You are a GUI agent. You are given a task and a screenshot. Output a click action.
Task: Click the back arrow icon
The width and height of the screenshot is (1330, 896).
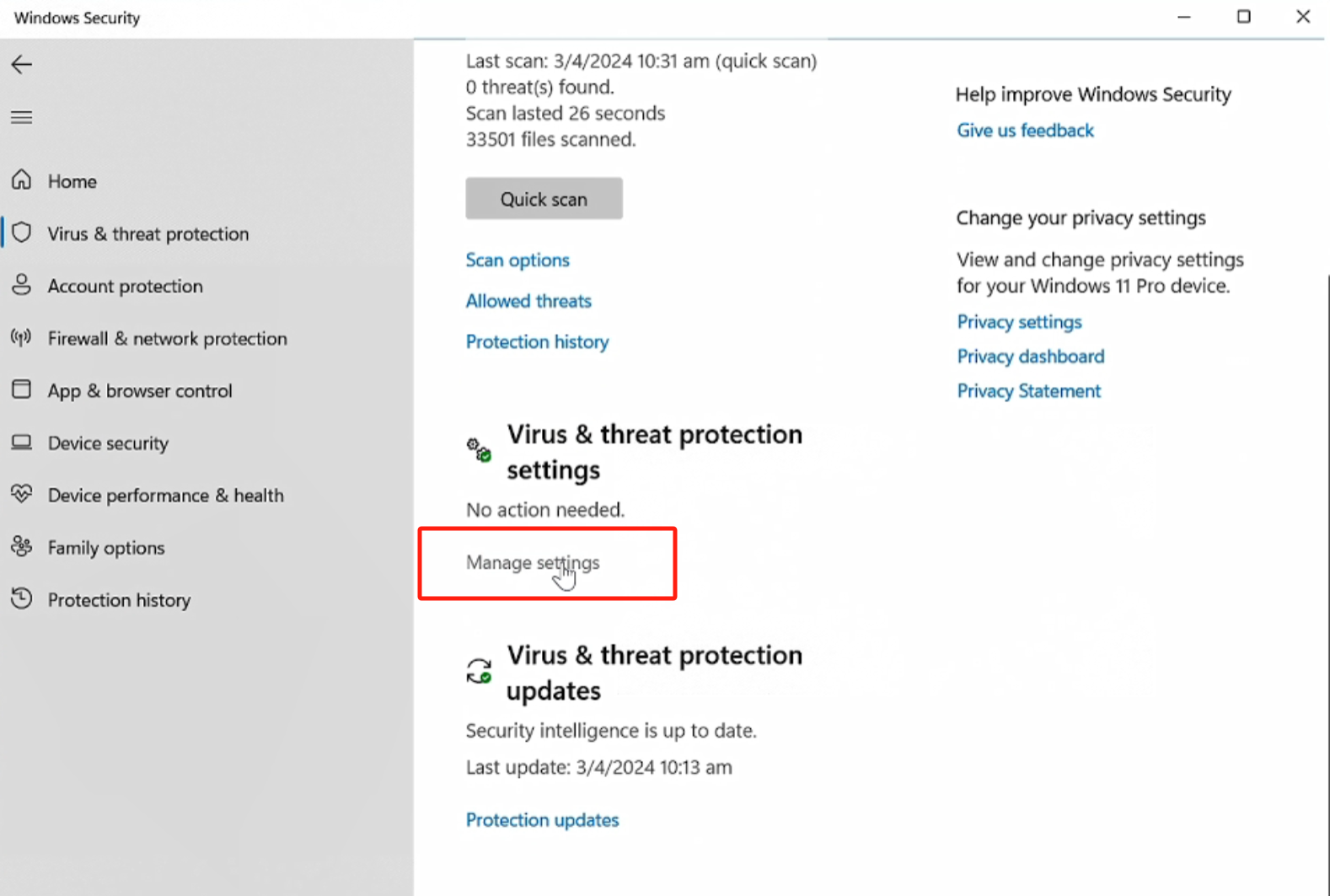22,65
